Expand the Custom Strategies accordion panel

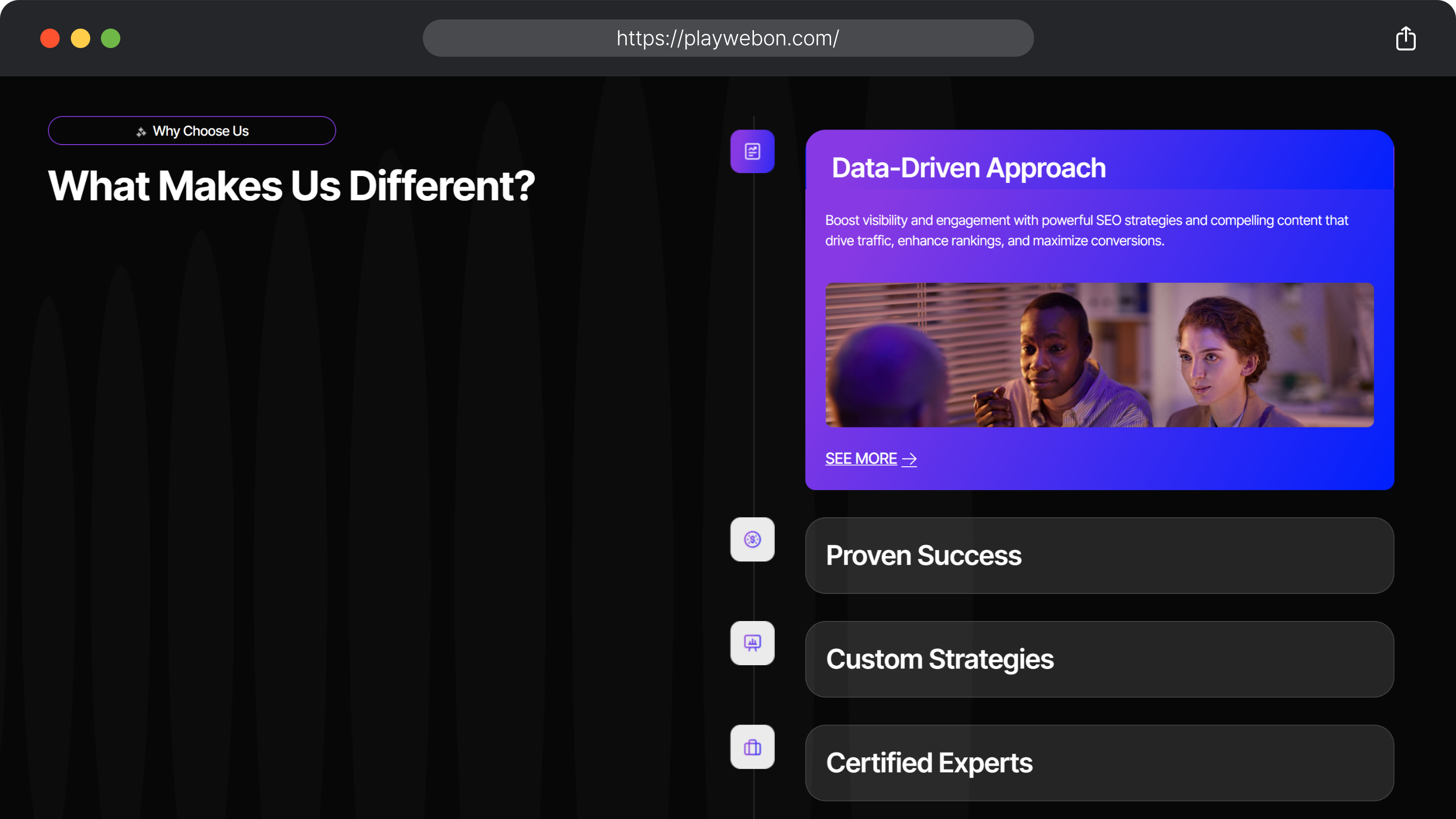coord(1099,659)
